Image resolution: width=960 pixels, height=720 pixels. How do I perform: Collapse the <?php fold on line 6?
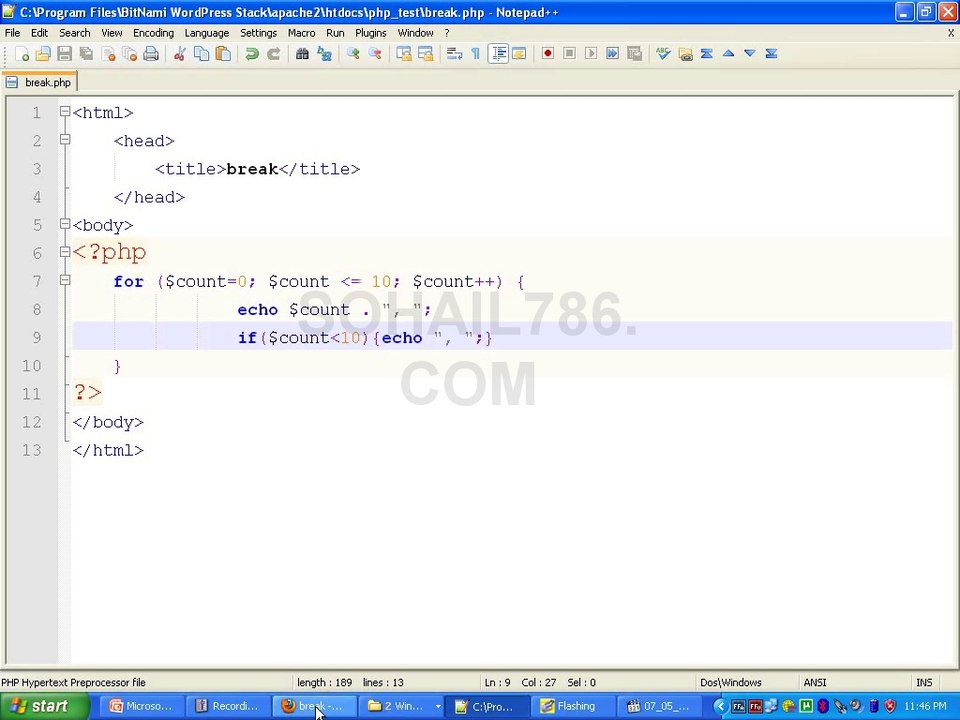click(x=65, y=252)
